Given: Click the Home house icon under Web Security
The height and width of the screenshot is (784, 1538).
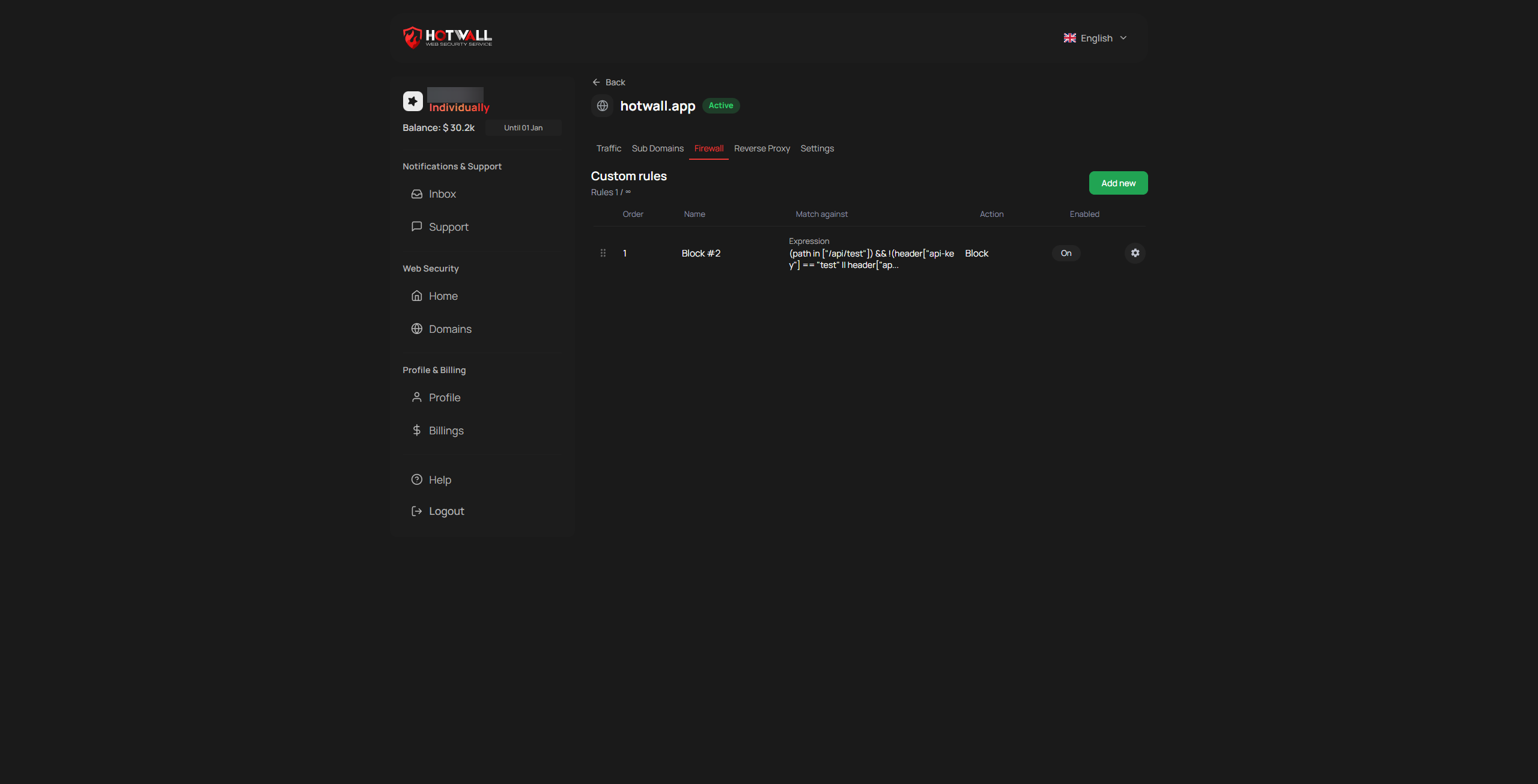Looking at the screenshot, I should coord(417,296).
